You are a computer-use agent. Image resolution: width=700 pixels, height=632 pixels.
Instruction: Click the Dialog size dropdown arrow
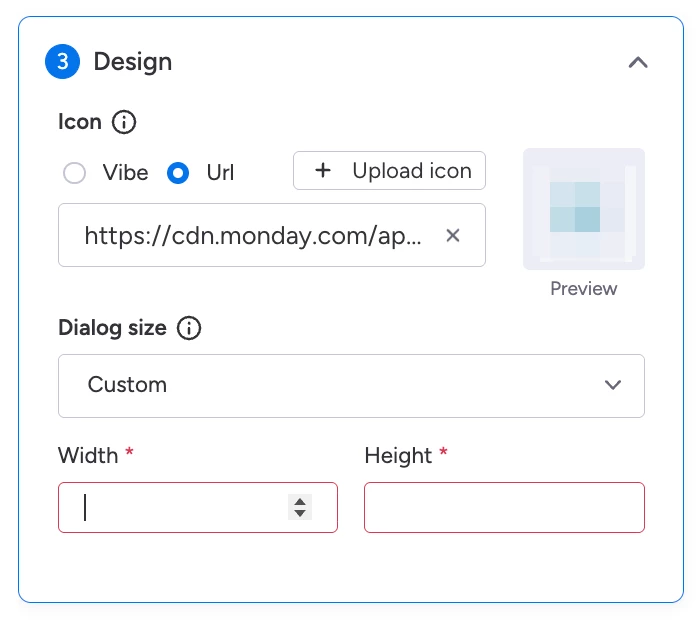tap(613, 385)
